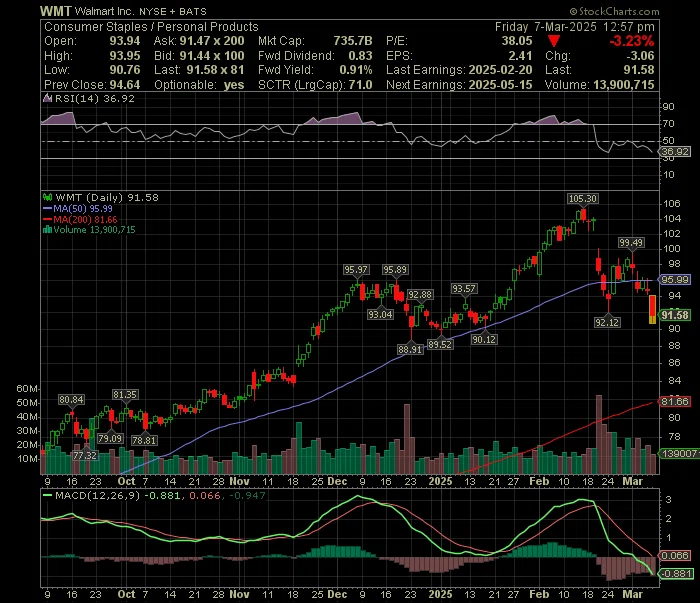Viewport: 700px width, 603px height.
Task: Click the Friday 7-Mar-2025 12:57 pm timestamp
Action: [x=575, y=27]
